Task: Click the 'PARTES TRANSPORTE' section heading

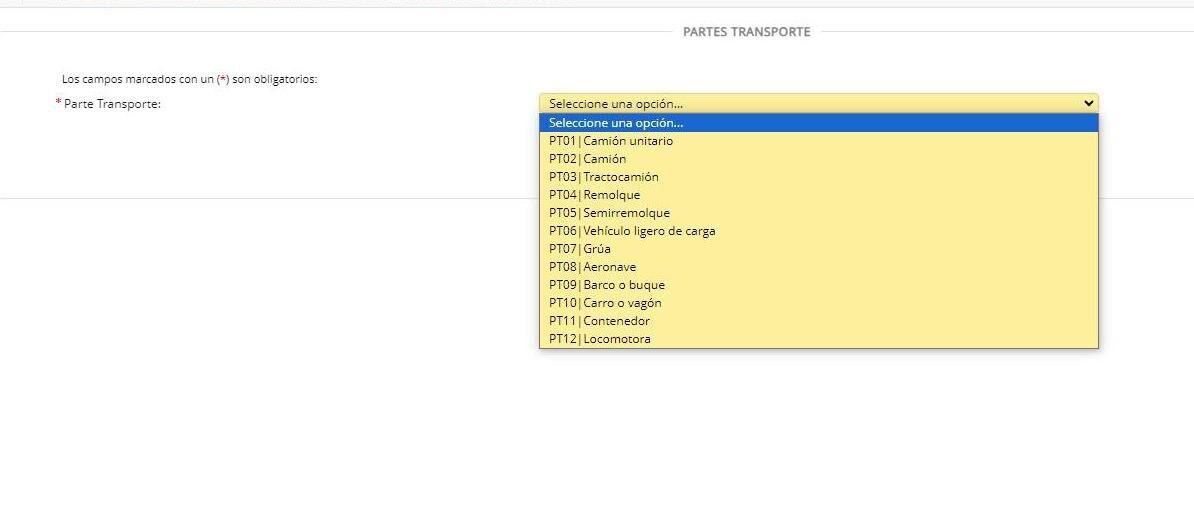Action: click(746, 32)
